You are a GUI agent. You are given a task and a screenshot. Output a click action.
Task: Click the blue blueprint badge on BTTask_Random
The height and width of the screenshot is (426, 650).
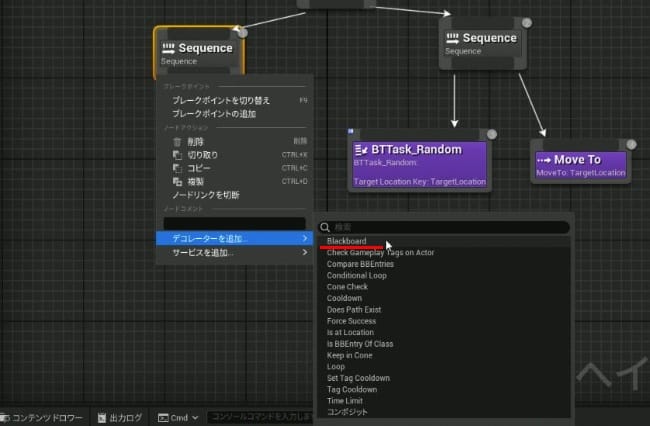(351, 131)
